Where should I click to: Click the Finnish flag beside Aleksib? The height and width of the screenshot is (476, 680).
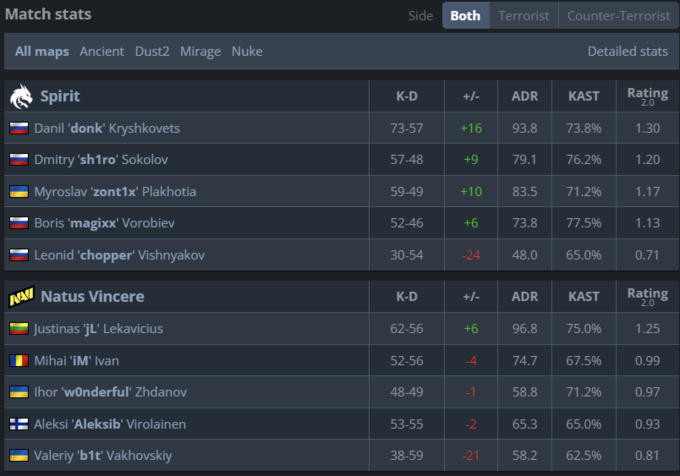[x=18, y=424]
